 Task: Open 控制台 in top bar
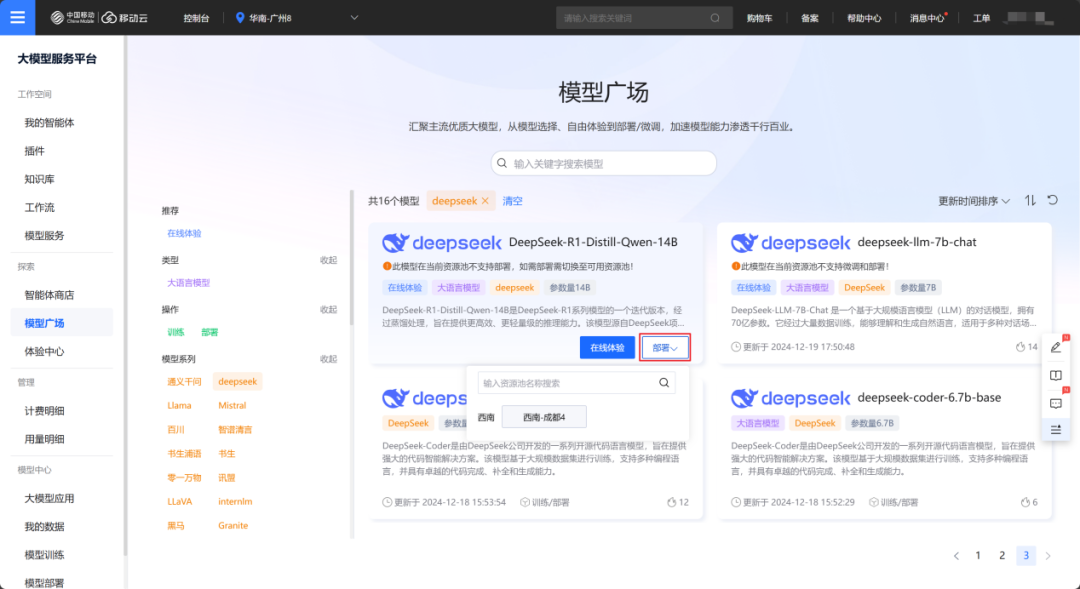[196, 18]
